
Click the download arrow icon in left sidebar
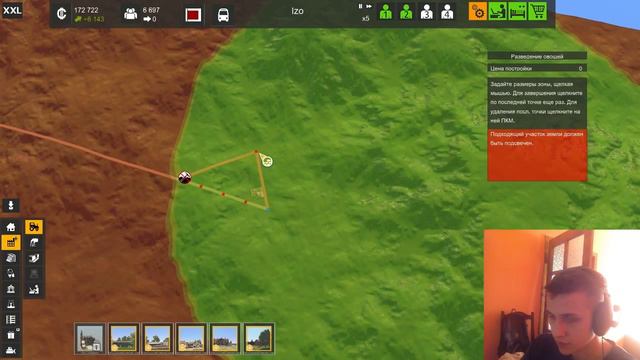click(x=11, y=205)
